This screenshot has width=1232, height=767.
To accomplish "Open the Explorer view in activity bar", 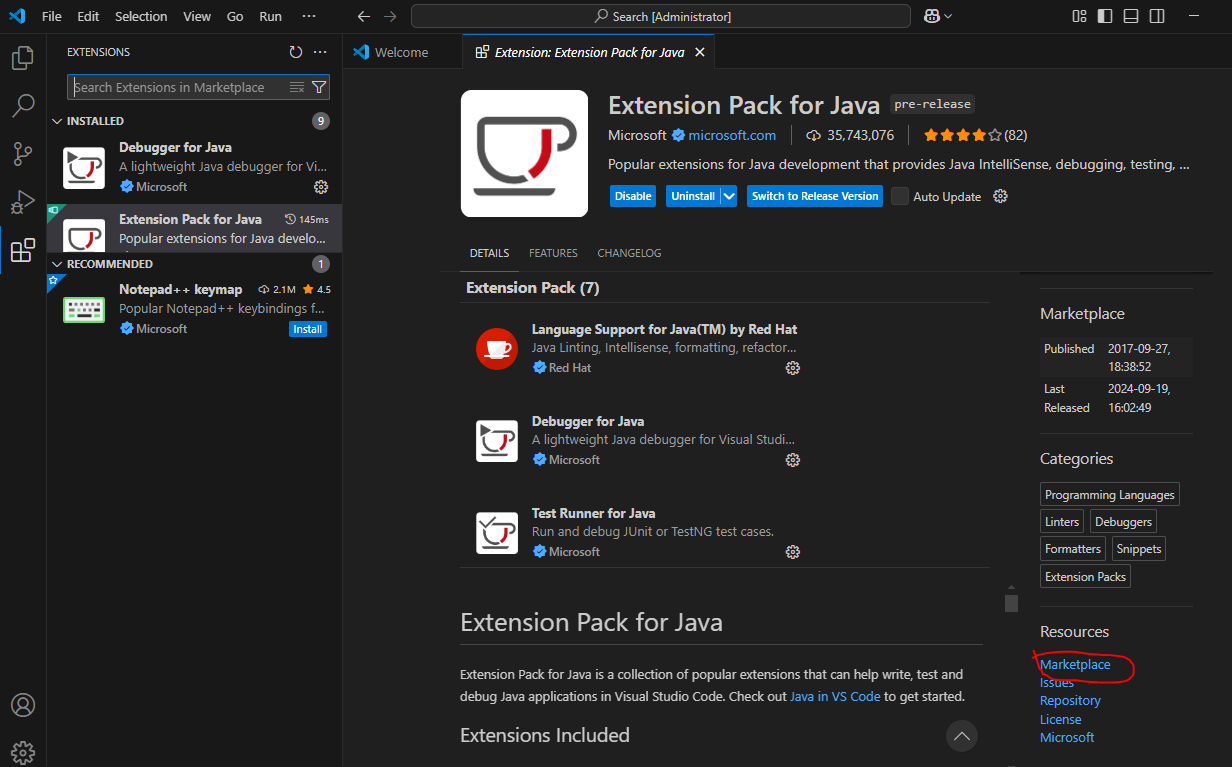I will pos(23,58).
